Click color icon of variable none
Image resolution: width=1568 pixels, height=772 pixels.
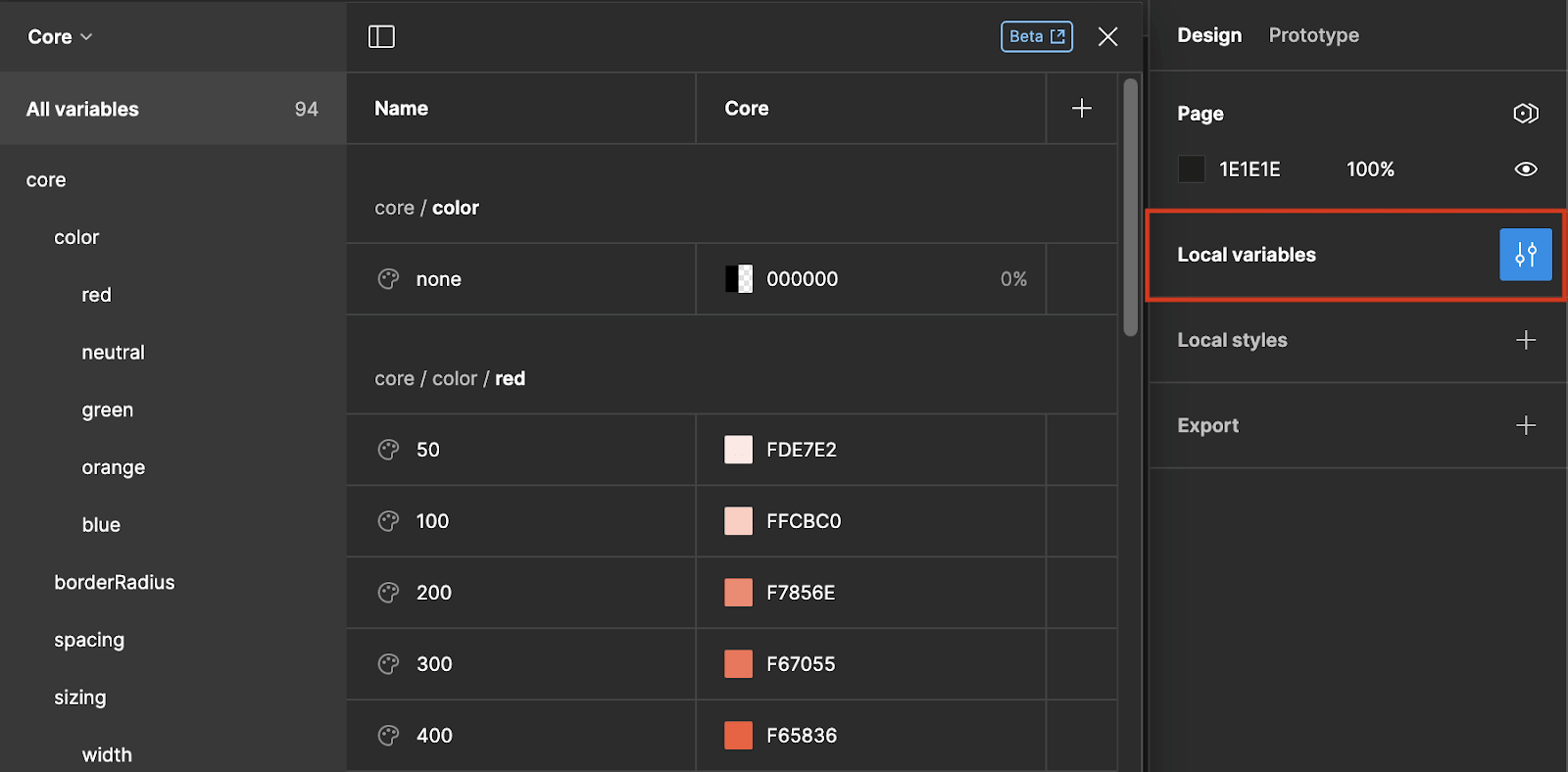(x=388, y=279)
